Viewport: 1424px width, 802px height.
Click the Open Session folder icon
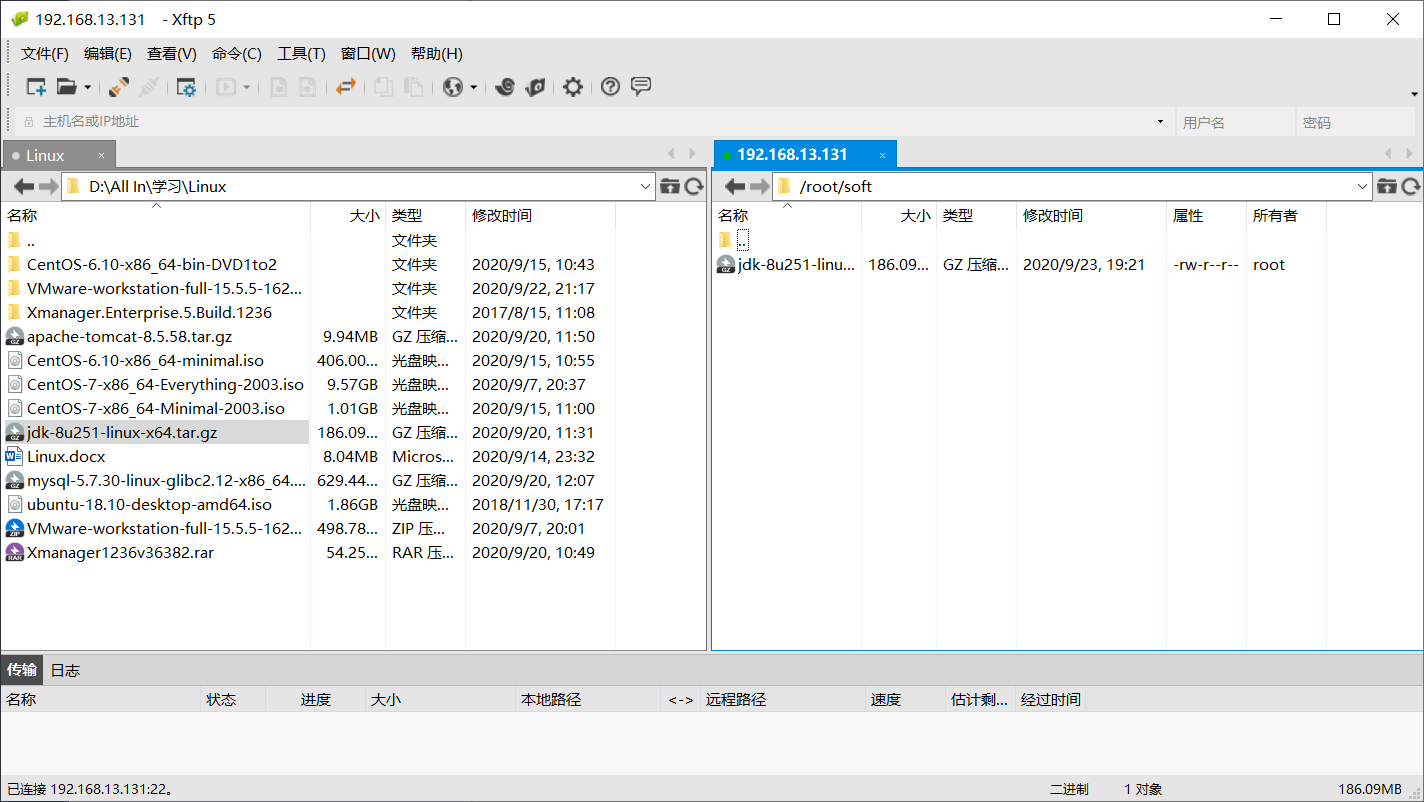click(66, 87)
